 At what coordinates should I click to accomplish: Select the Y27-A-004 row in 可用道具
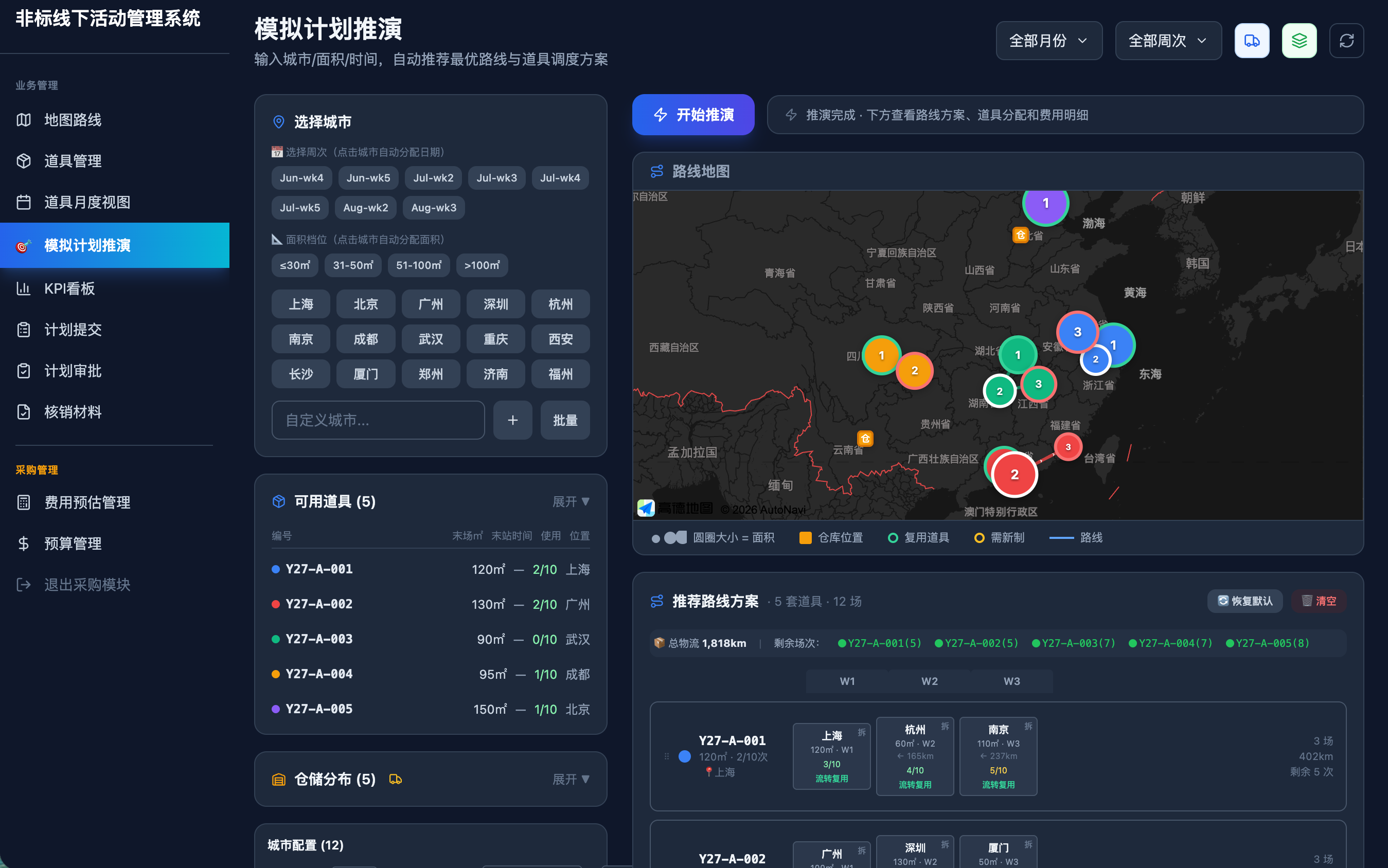[x=431, y=674]
